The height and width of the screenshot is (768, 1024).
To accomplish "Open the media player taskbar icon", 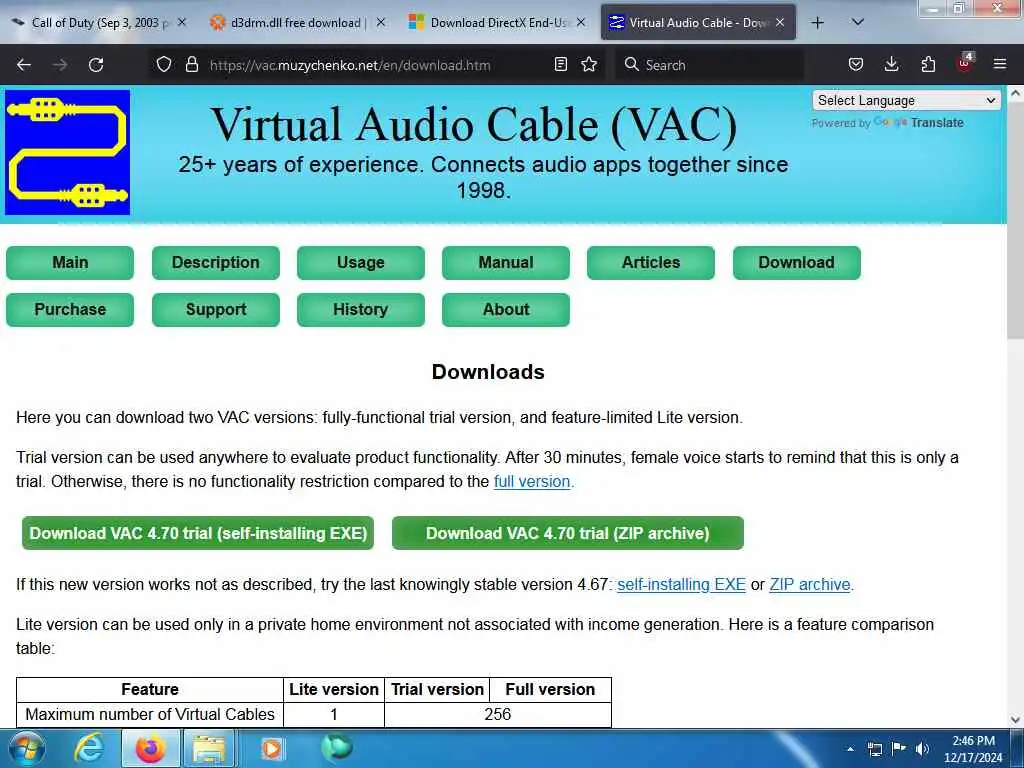I will [x=272, y=748].
